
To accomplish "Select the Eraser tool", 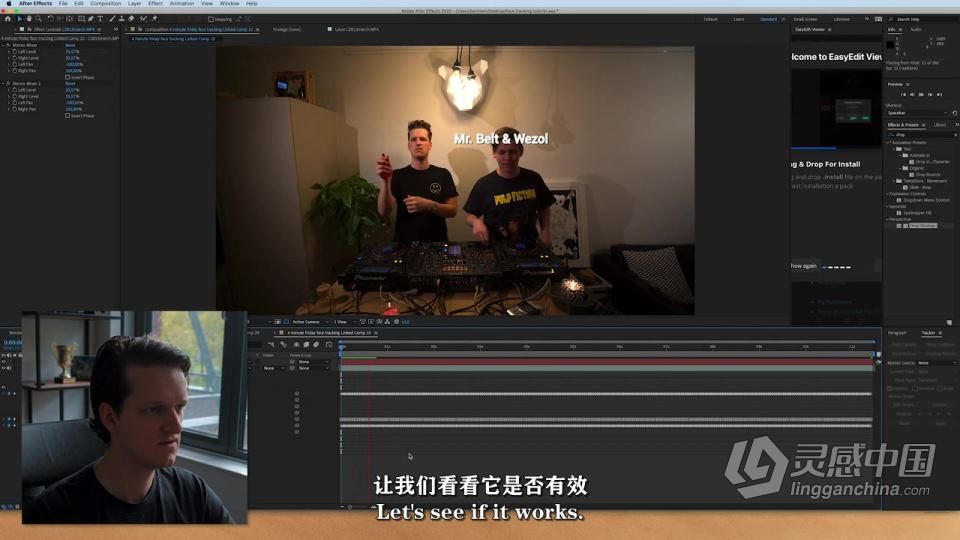I will pos(131,19).
